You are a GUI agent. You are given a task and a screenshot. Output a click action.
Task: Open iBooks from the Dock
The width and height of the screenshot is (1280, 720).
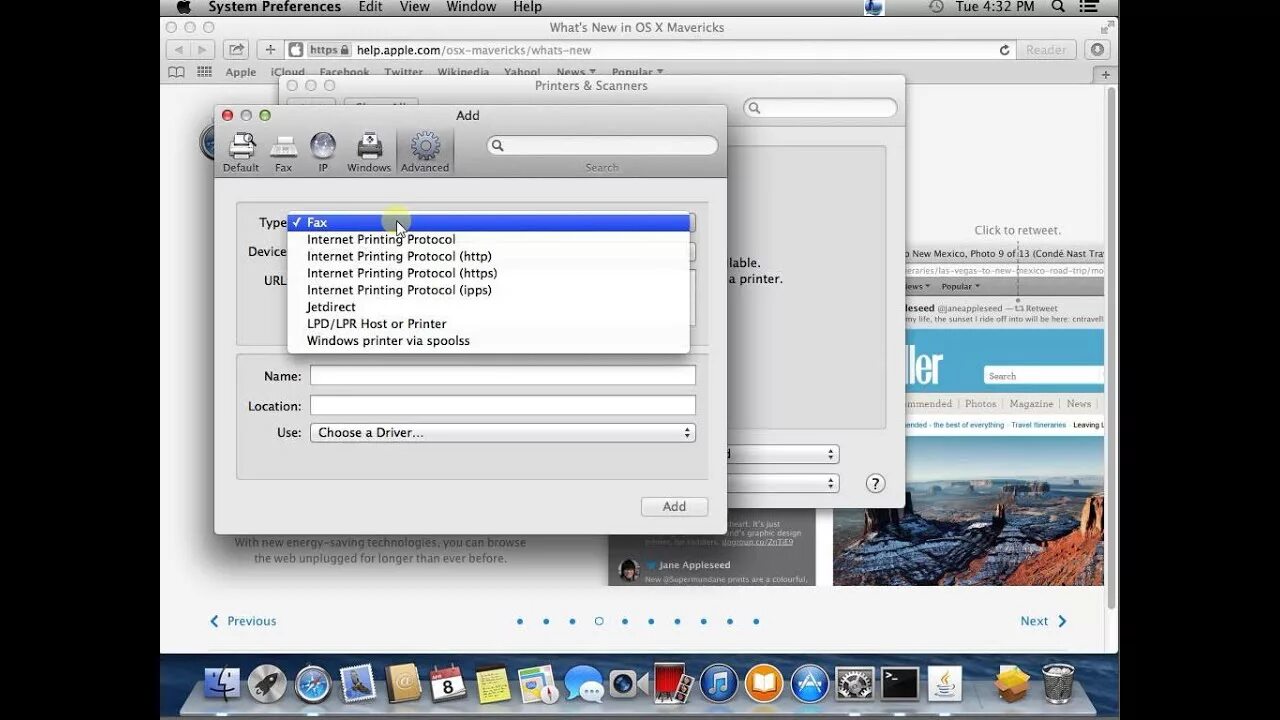point(764,684)
